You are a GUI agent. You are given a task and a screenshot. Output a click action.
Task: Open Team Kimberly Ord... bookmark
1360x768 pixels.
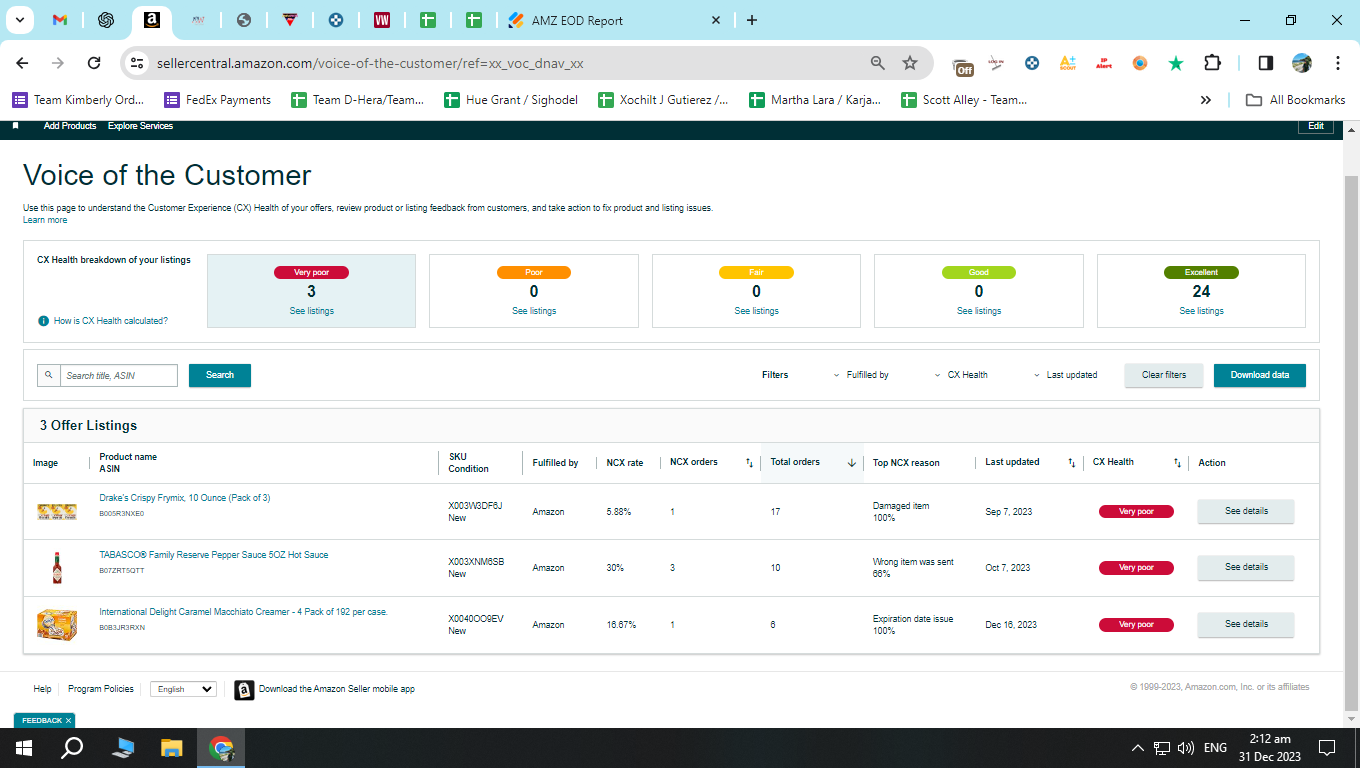click(x=79, y=100)
